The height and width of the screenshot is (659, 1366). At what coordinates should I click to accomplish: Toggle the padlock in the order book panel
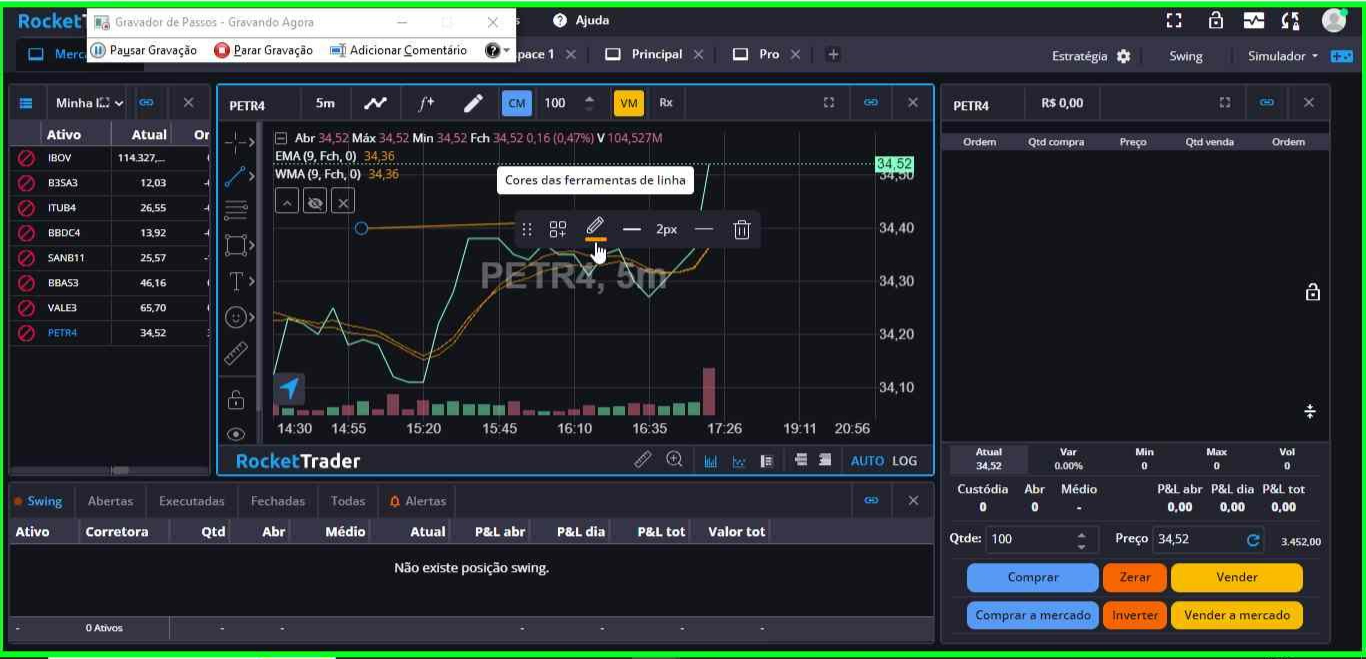point(1313,292)
